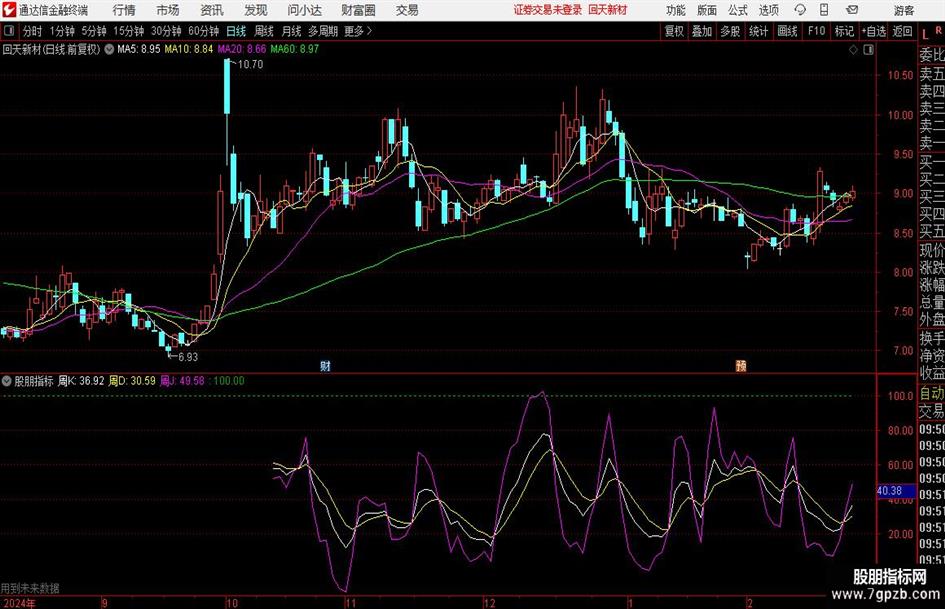Click the L button in the right panel
945x609 pixels.
pos(925,34)
